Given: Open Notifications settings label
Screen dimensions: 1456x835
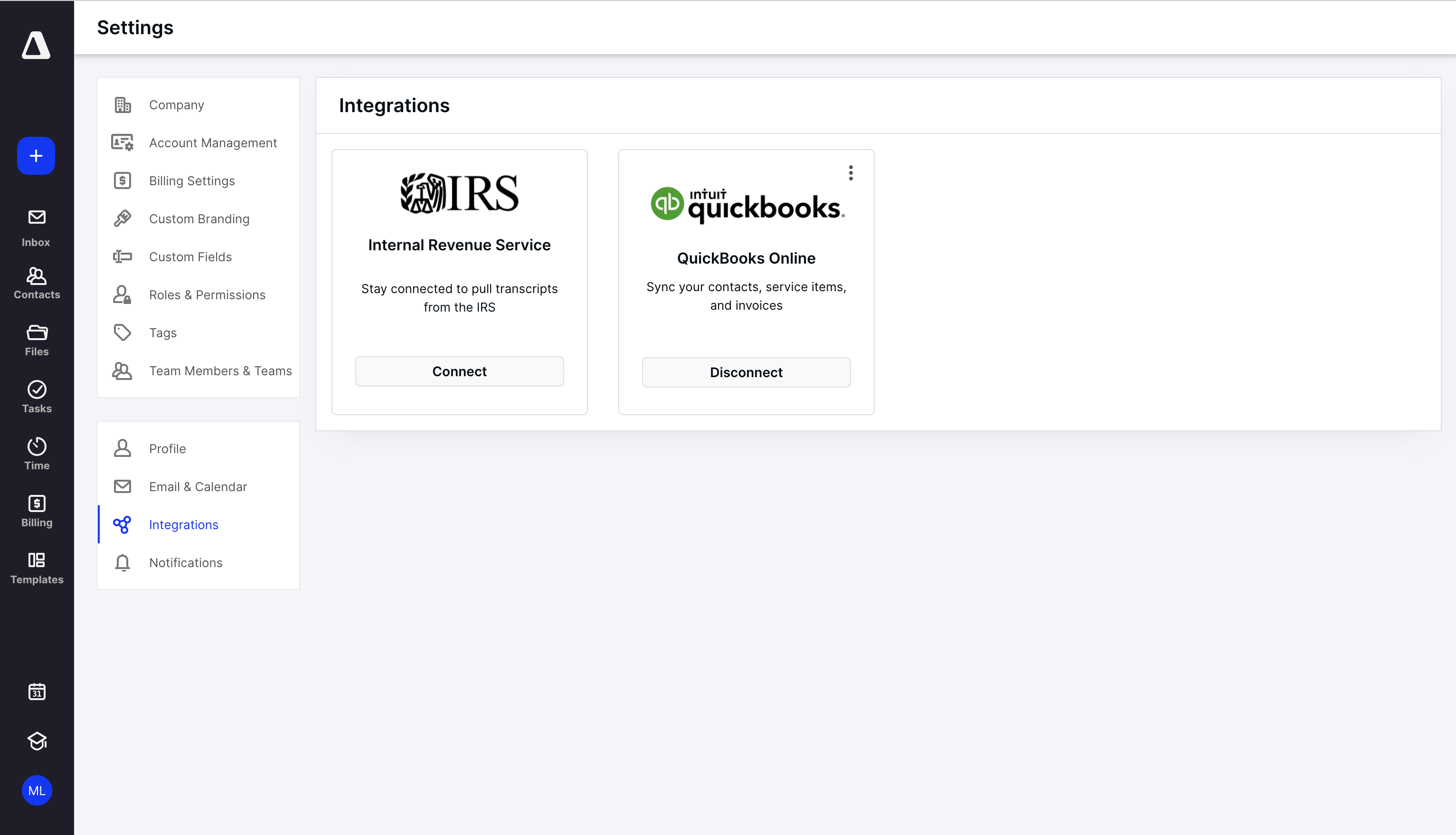Looking at the screenshot, I should coord(186,562).
